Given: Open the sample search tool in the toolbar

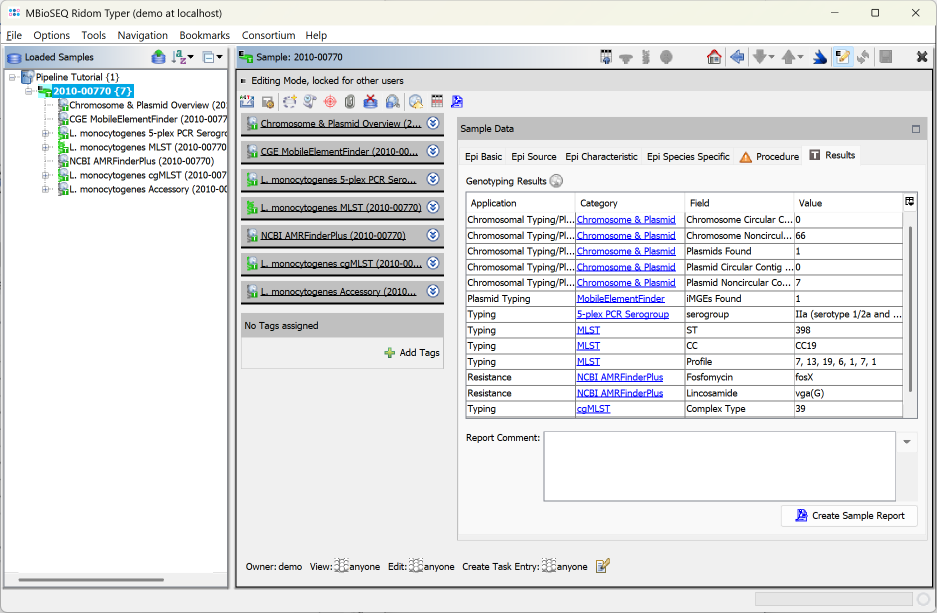Looking at the screenshot, I should pyautogui.click(x=395, y=101).
